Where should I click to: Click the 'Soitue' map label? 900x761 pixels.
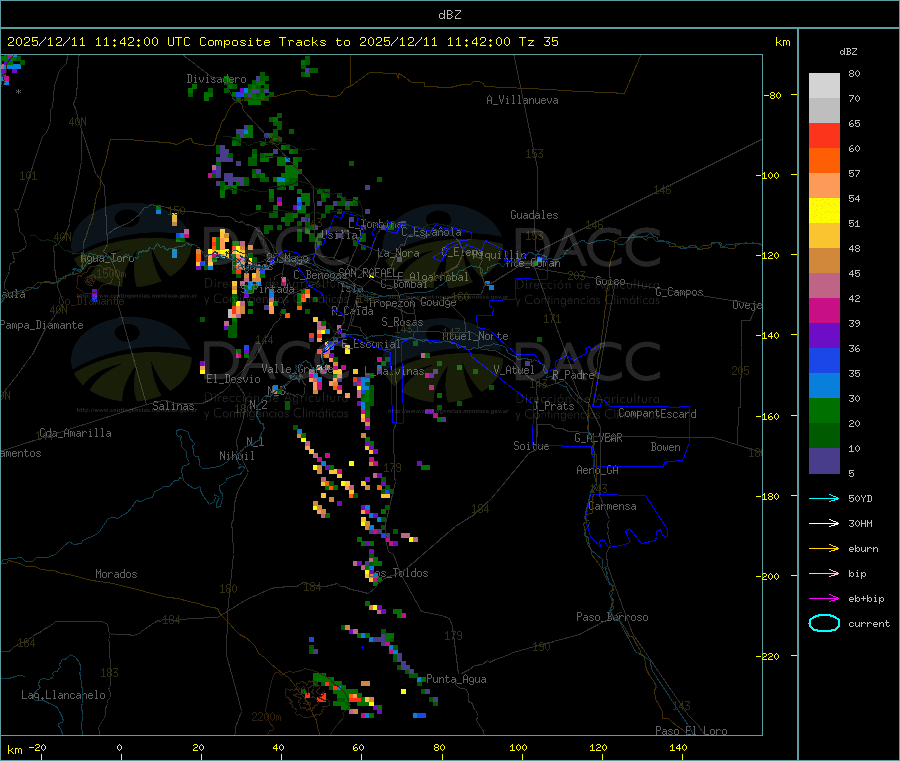(531, 446)
